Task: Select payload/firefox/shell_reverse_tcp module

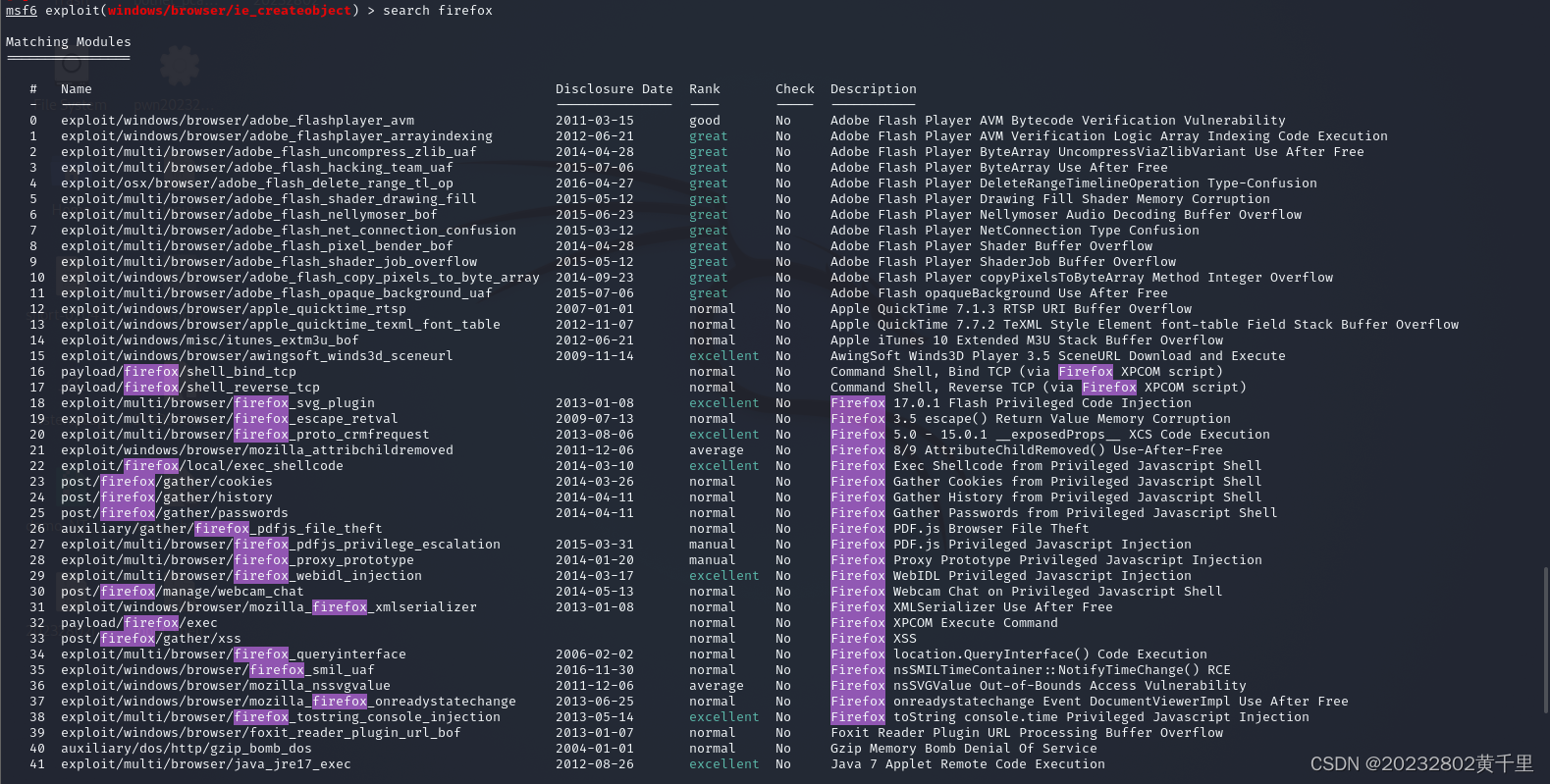Action: [190, 388]
